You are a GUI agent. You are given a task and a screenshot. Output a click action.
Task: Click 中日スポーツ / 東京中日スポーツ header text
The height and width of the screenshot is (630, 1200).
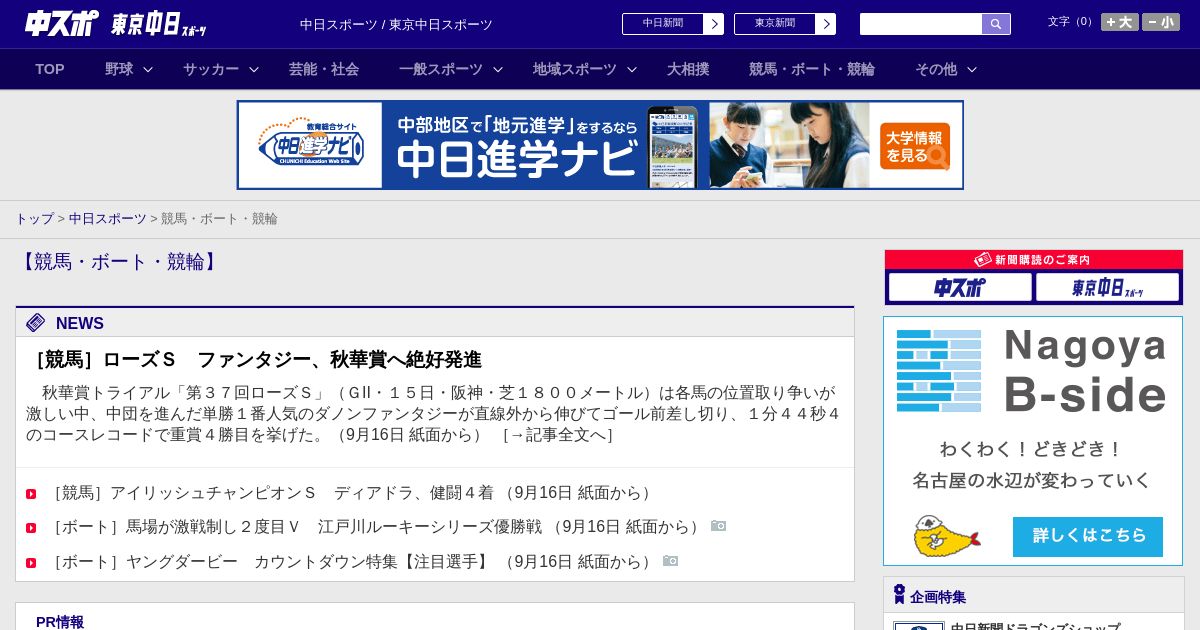click(x=396, y=24)
